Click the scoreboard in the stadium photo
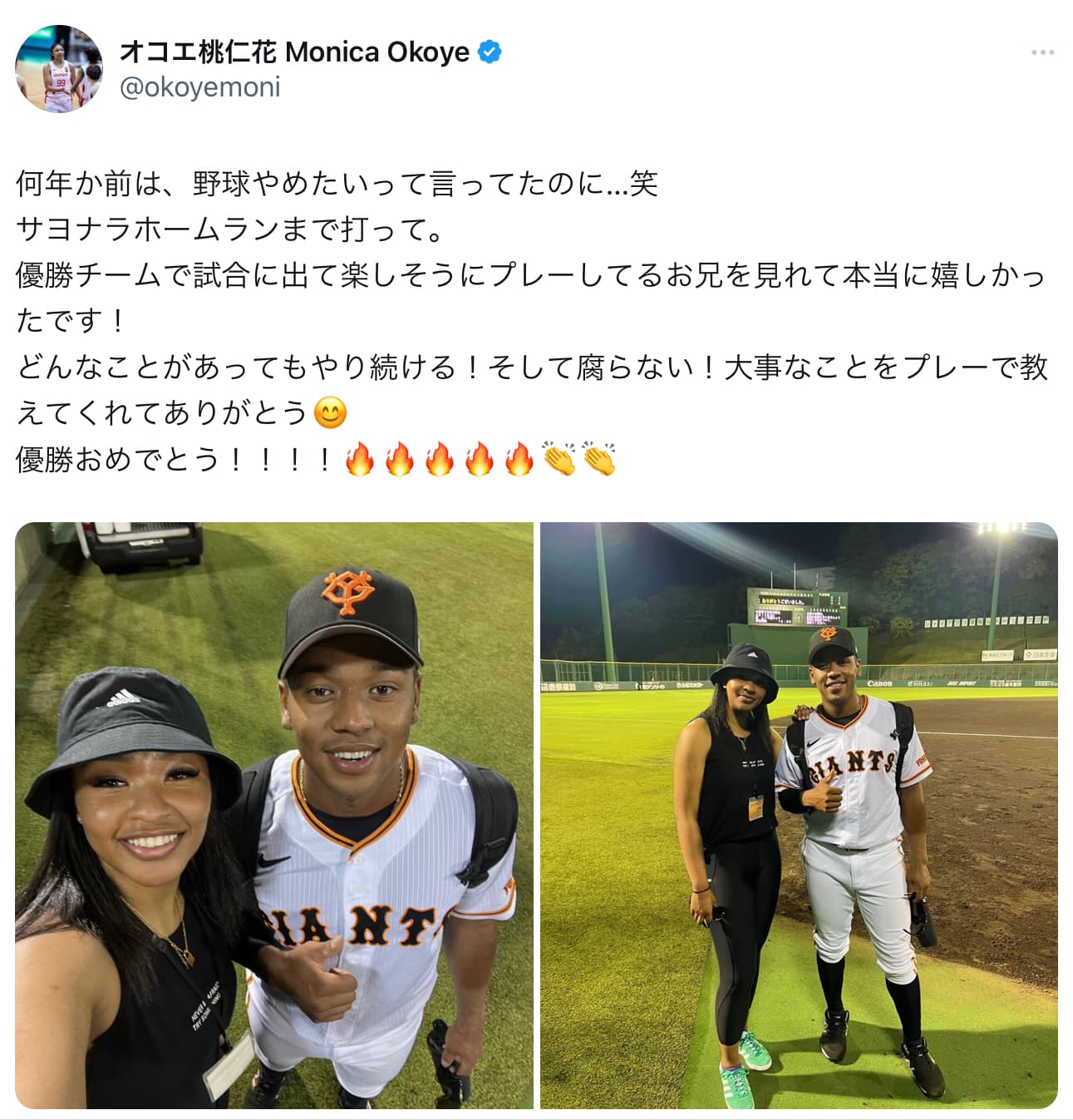This screenshot has width=1073, height=1120. [x=796, y=608]
